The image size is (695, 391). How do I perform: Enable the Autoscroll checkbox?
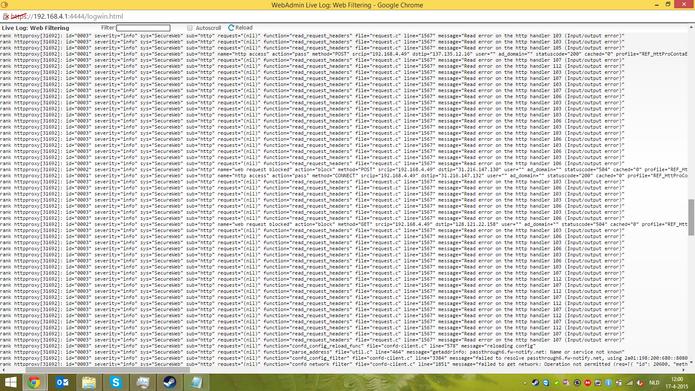190,28
